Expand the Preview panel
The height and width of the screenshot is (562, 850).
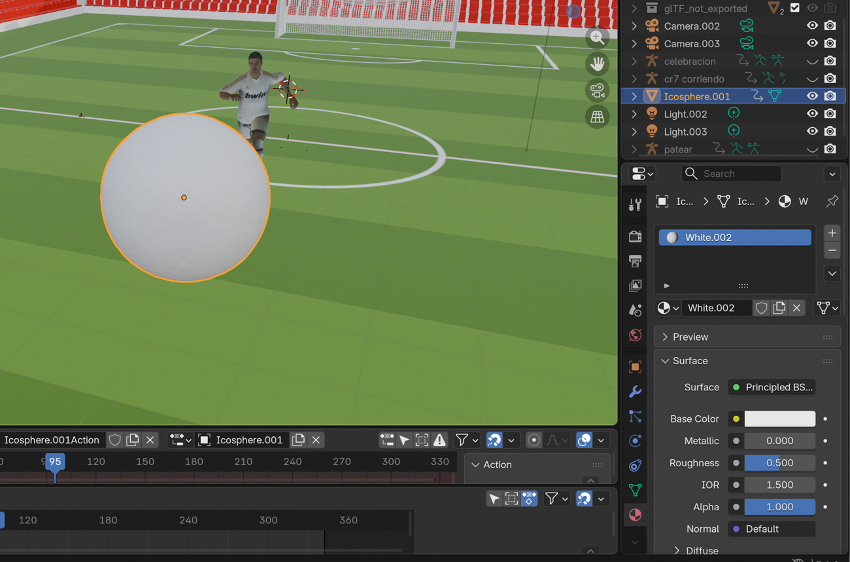click(690, 337)
